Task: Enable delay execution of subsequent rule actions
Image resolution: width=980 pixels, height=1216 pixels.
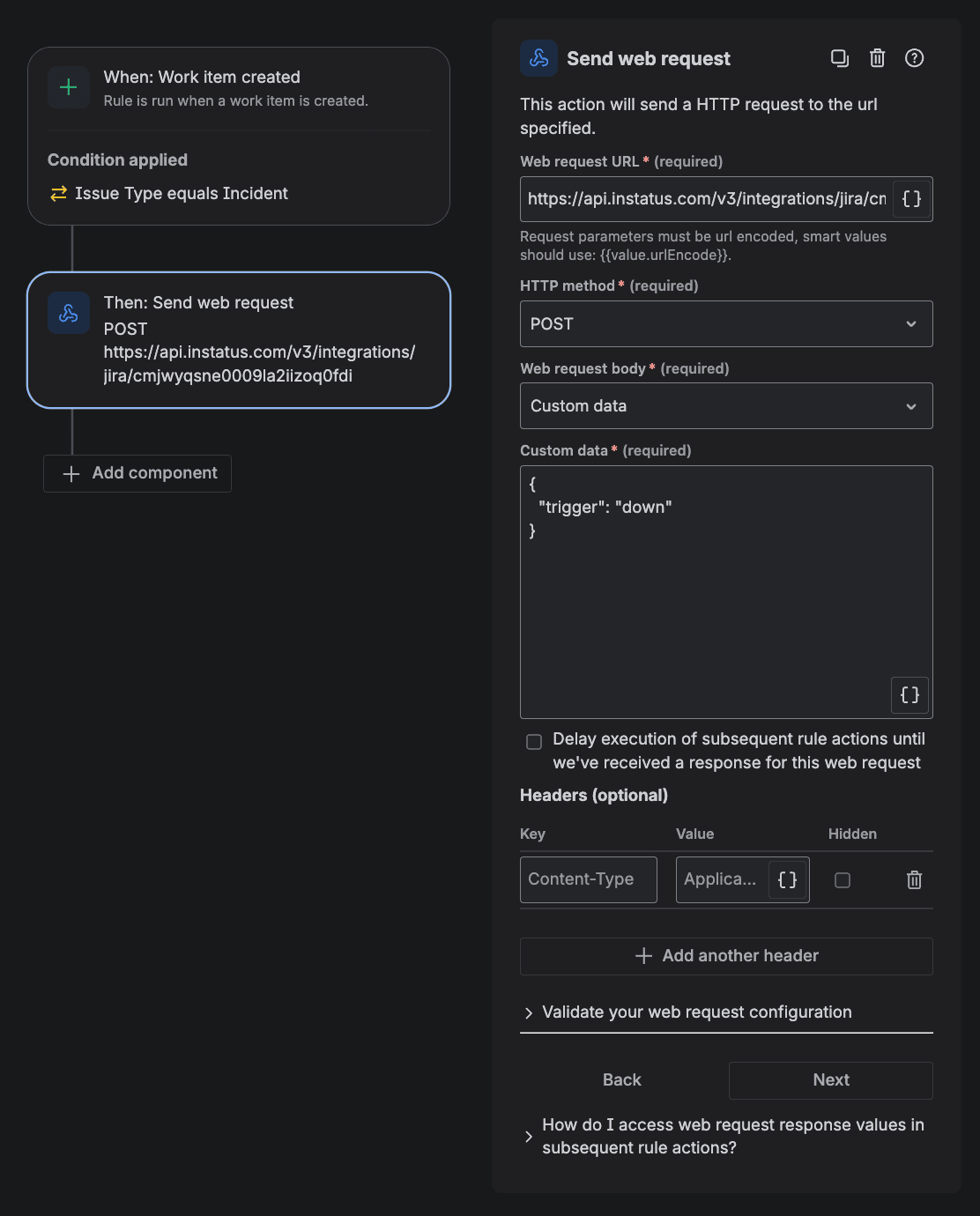Action: point(534,742)
